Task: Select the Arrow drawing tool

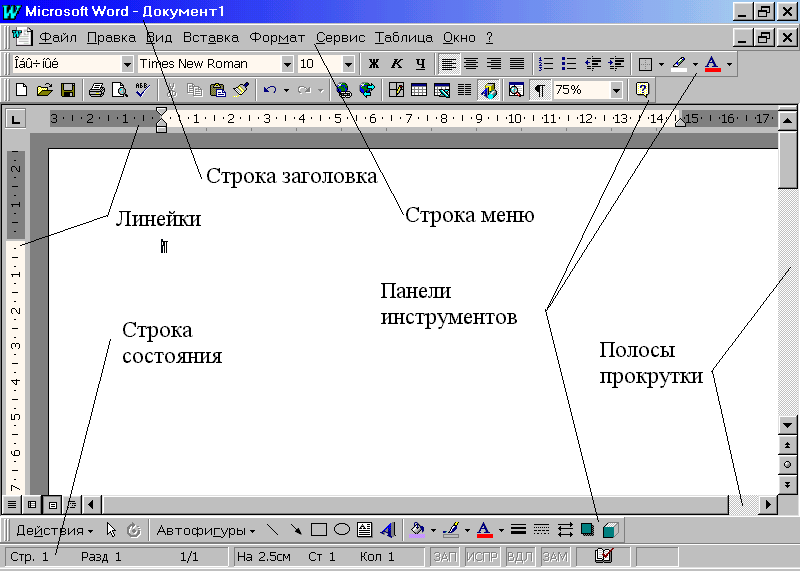Action: (x=296, y=530)
